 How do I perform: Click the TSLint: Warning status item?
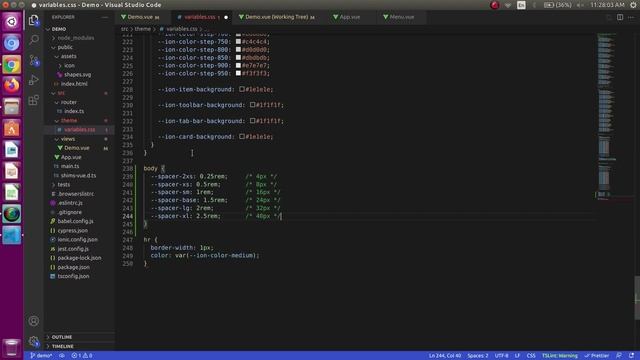(x=560, y=356)
